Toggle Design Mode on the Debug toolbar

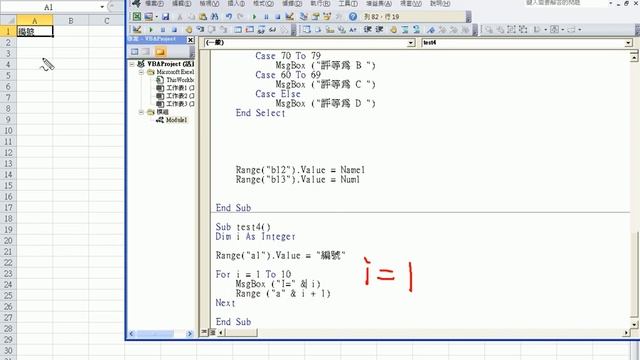(137, 29)
